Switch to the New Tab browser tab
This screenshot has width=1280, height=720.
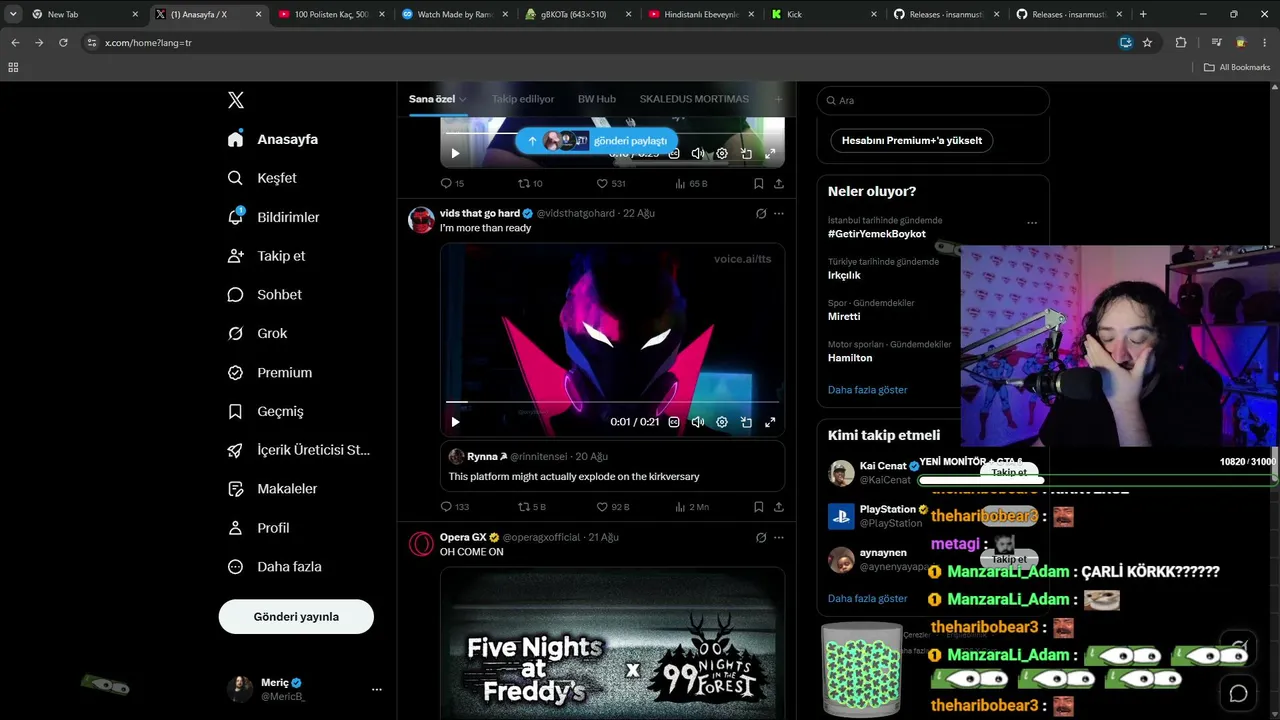click(x=83, y=14)
